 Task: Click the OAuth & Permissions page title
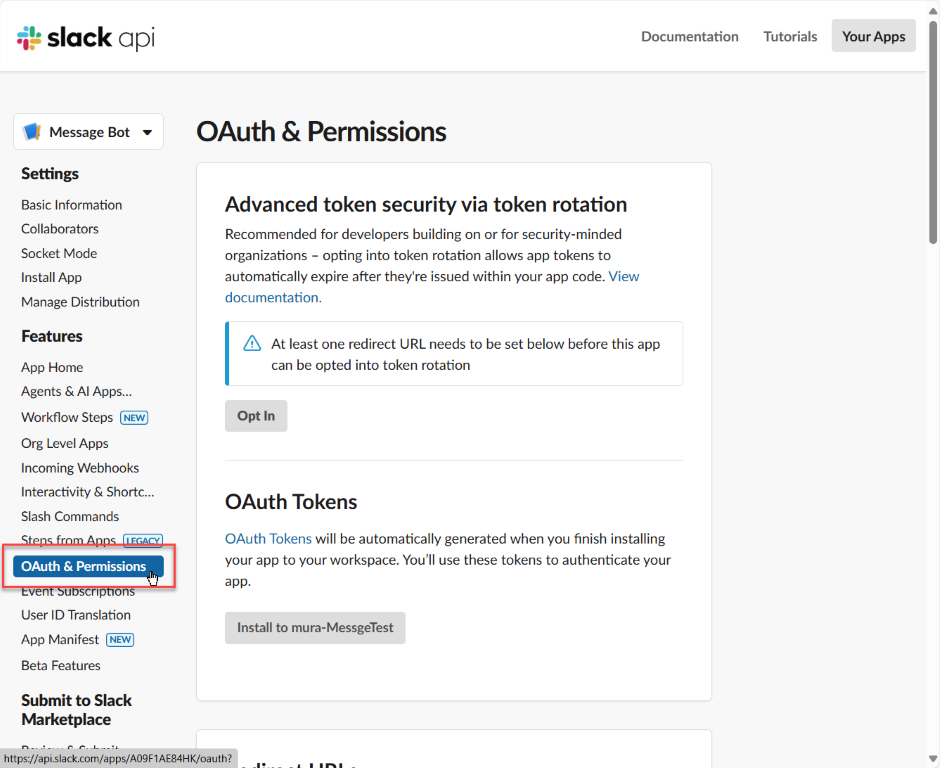pos(321,132)
